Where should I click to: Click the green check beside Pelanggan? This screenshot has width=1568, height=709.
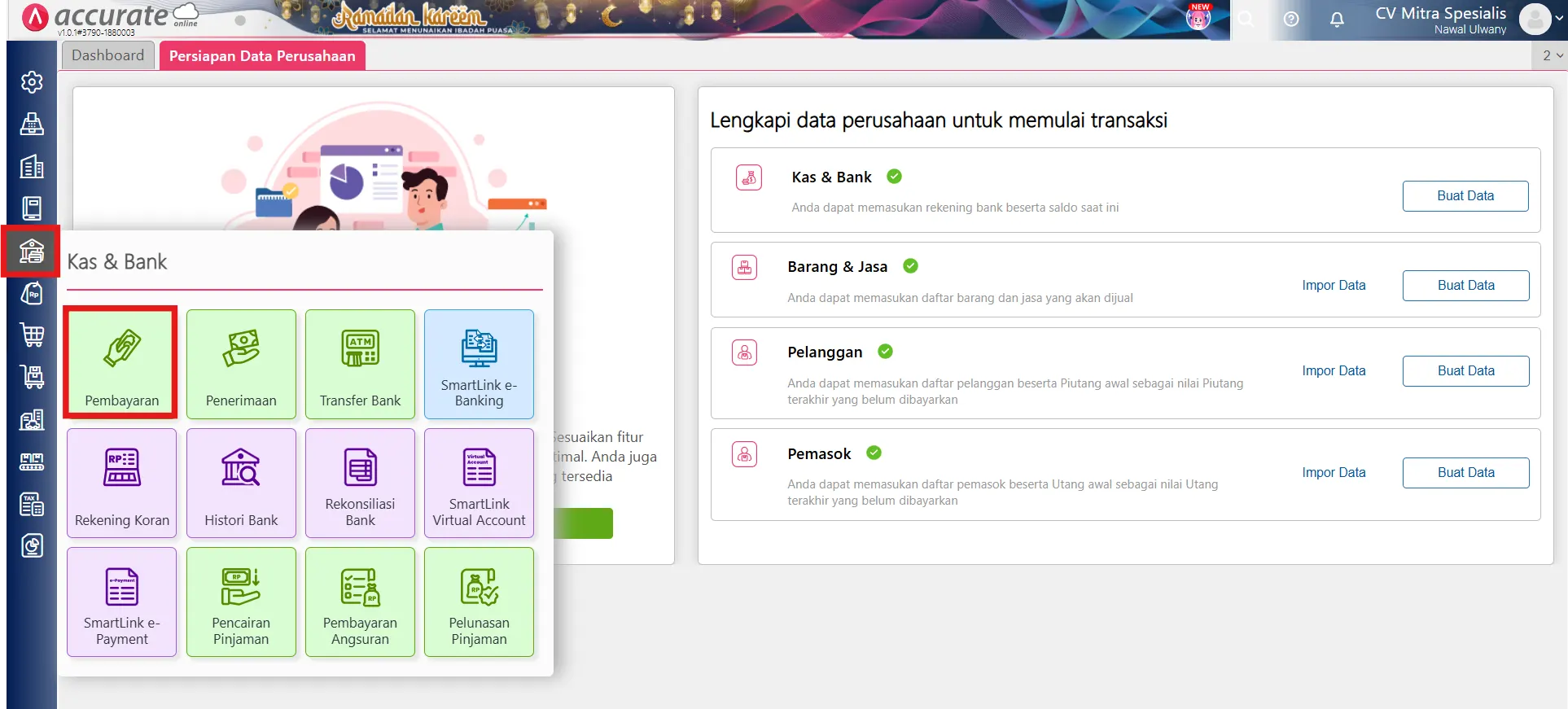point(885,351)
